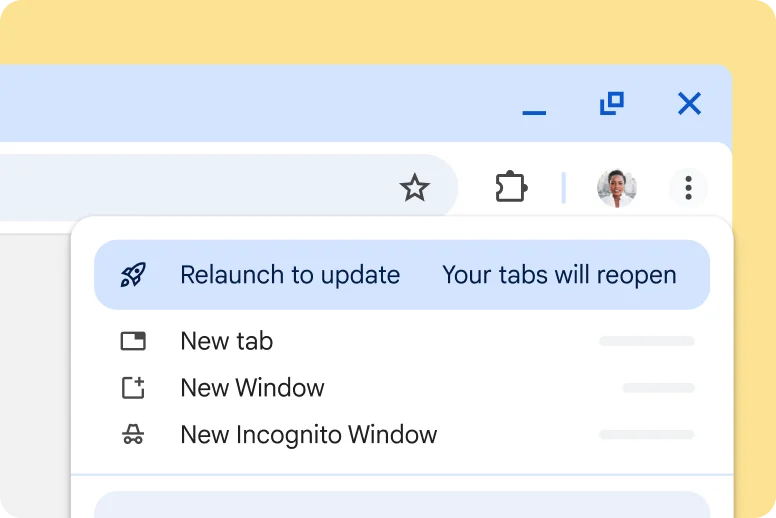Viewport: 776px width, 518px height.
Task: Choose the New tab menu entry
Action: pos(227,341)
